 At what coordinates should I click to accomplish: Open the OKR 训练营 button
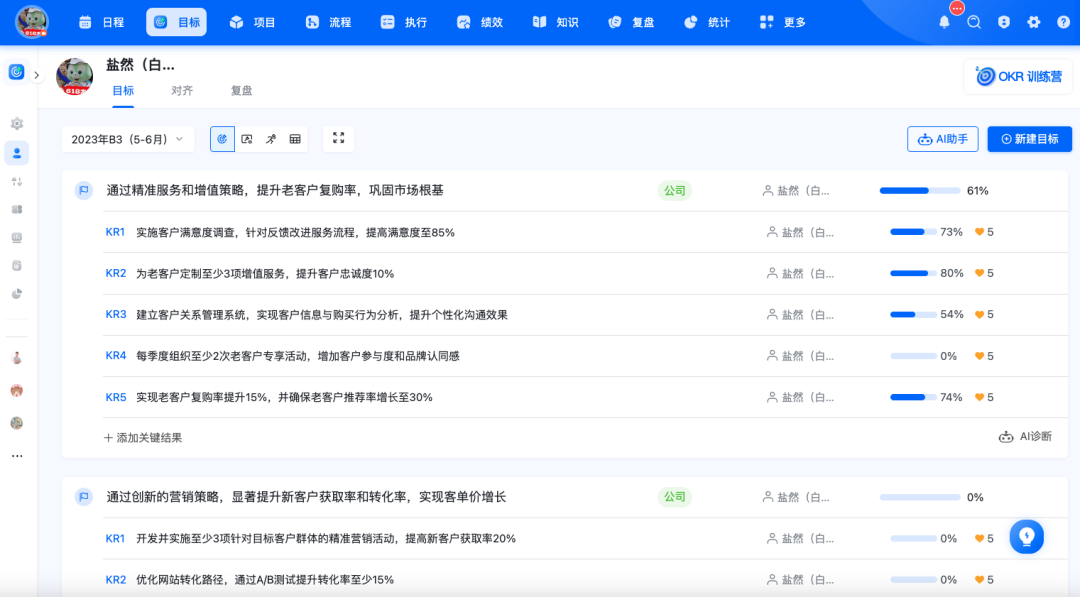(x=1019, y=76)
